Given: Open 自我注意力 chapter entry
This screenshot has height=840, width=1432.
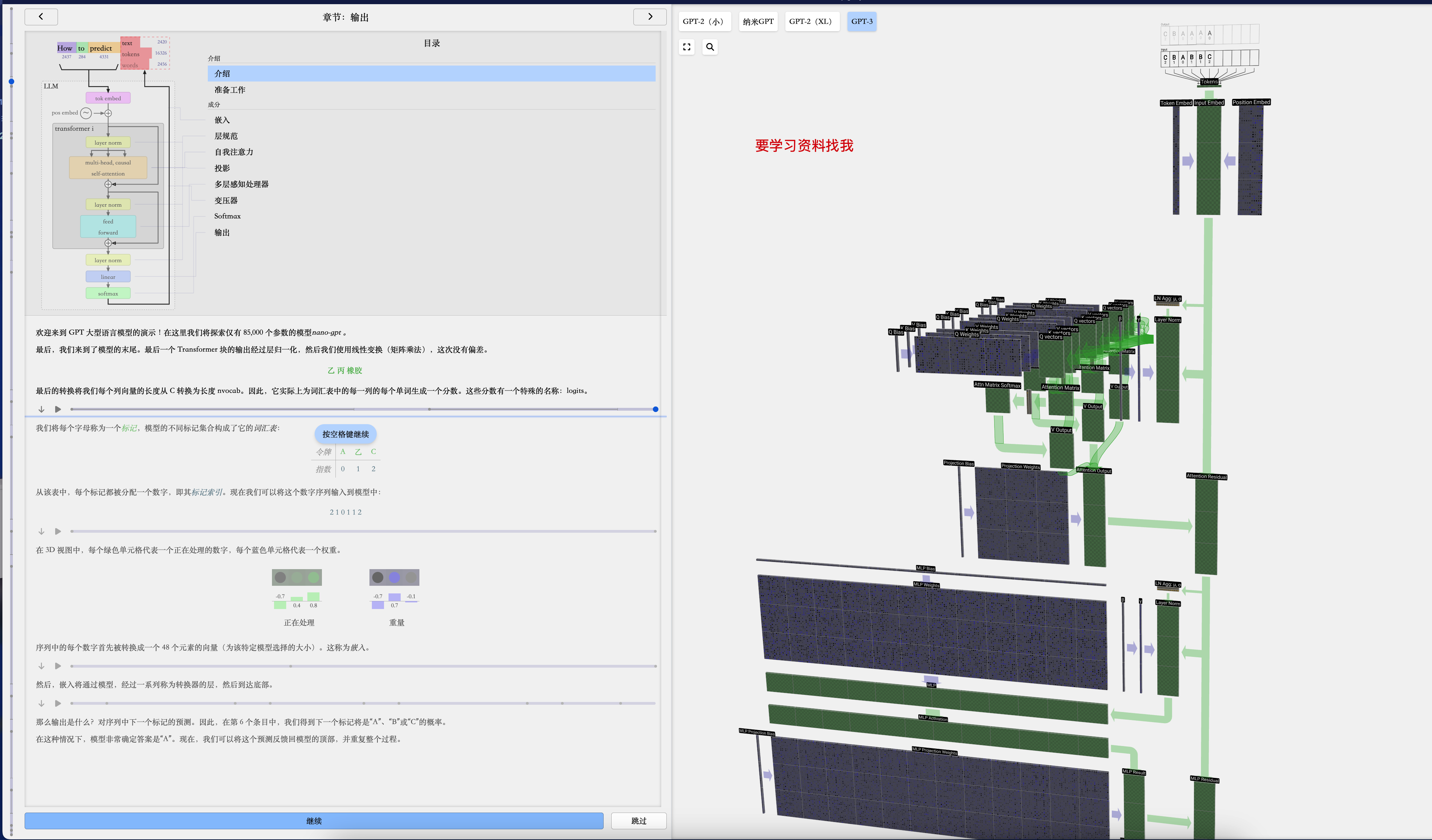Looking at the screenshot, I should [431, 152].
